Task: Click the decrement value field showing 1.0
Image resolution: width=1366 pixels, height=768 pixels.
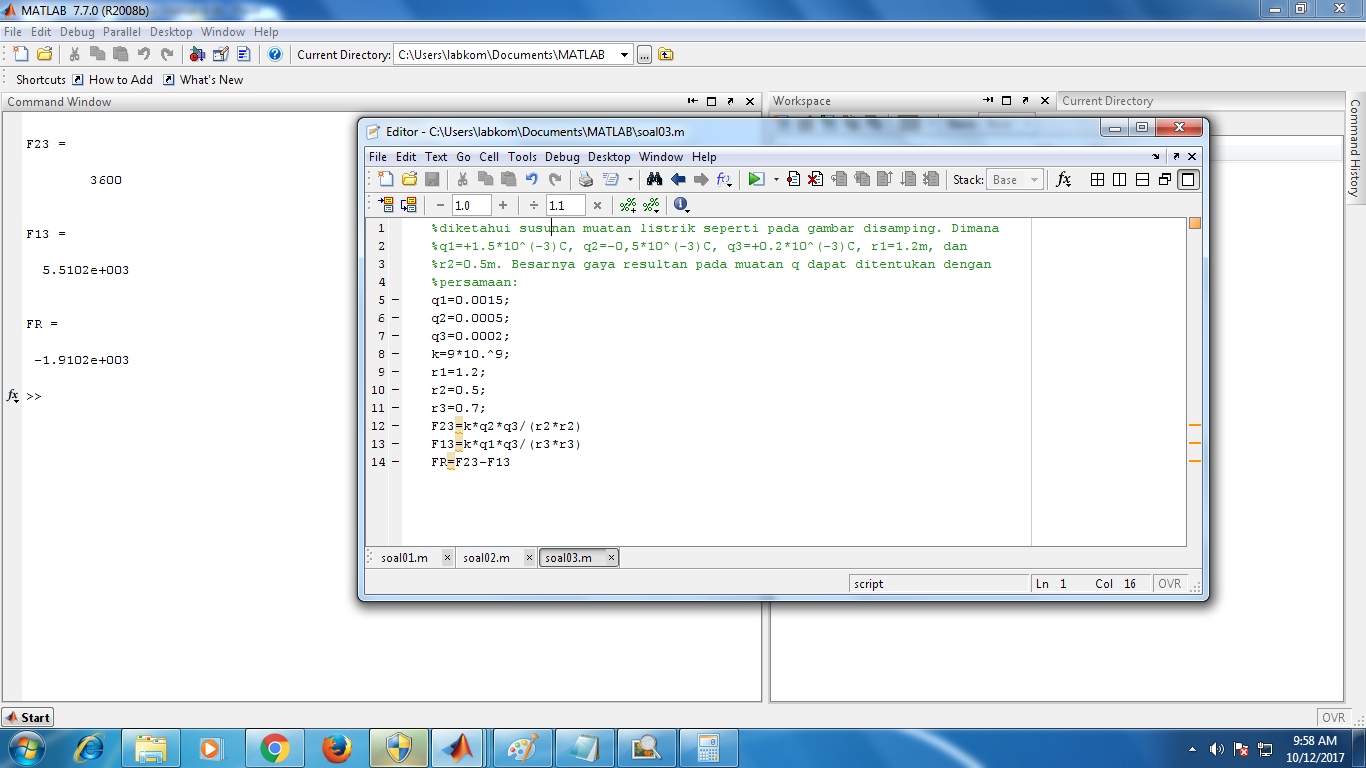Action: point(471,205)
